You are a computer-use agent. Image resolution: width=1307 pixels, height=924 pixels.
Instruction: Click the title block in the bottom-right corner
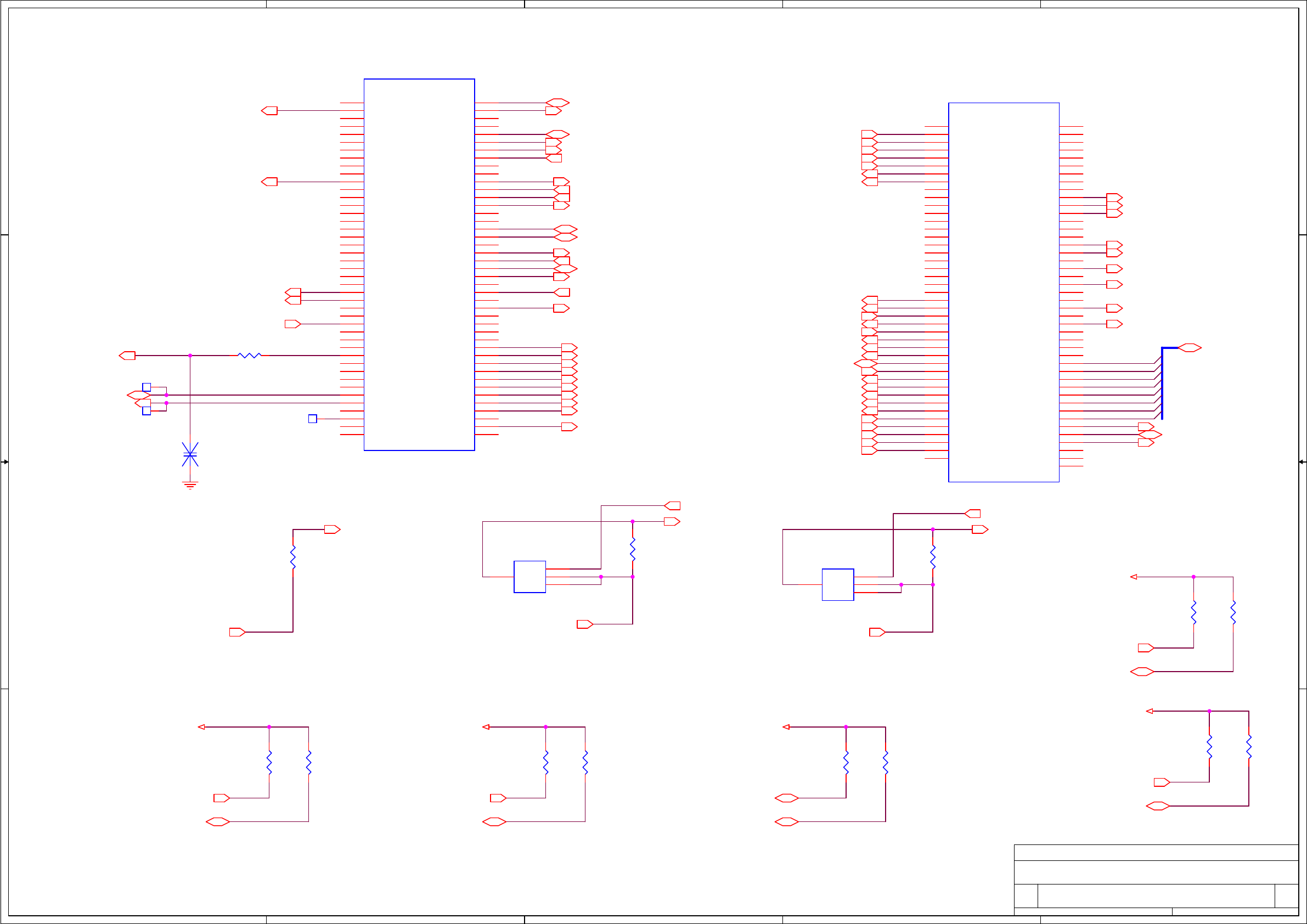(1156, 880)
